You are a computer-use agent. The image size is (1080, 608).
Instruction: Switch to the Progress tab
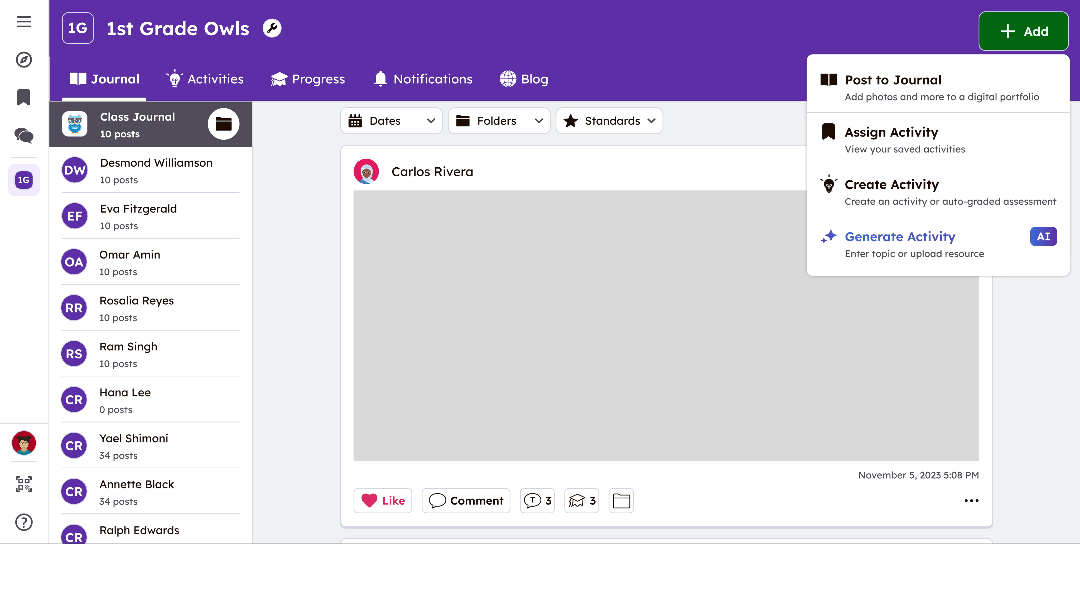[x=308, y=79]
